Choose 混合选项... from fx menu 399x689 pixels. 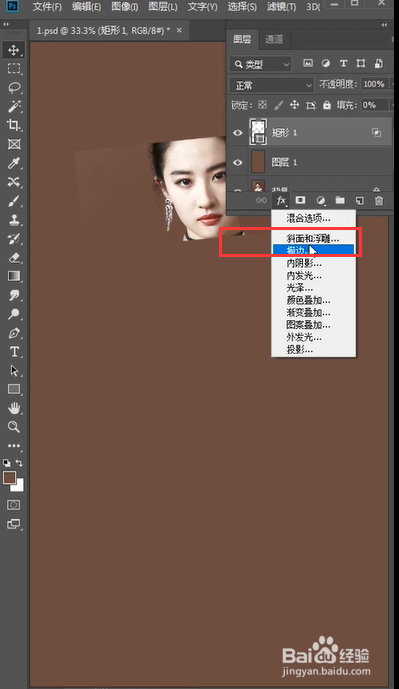tap(313, 218)
